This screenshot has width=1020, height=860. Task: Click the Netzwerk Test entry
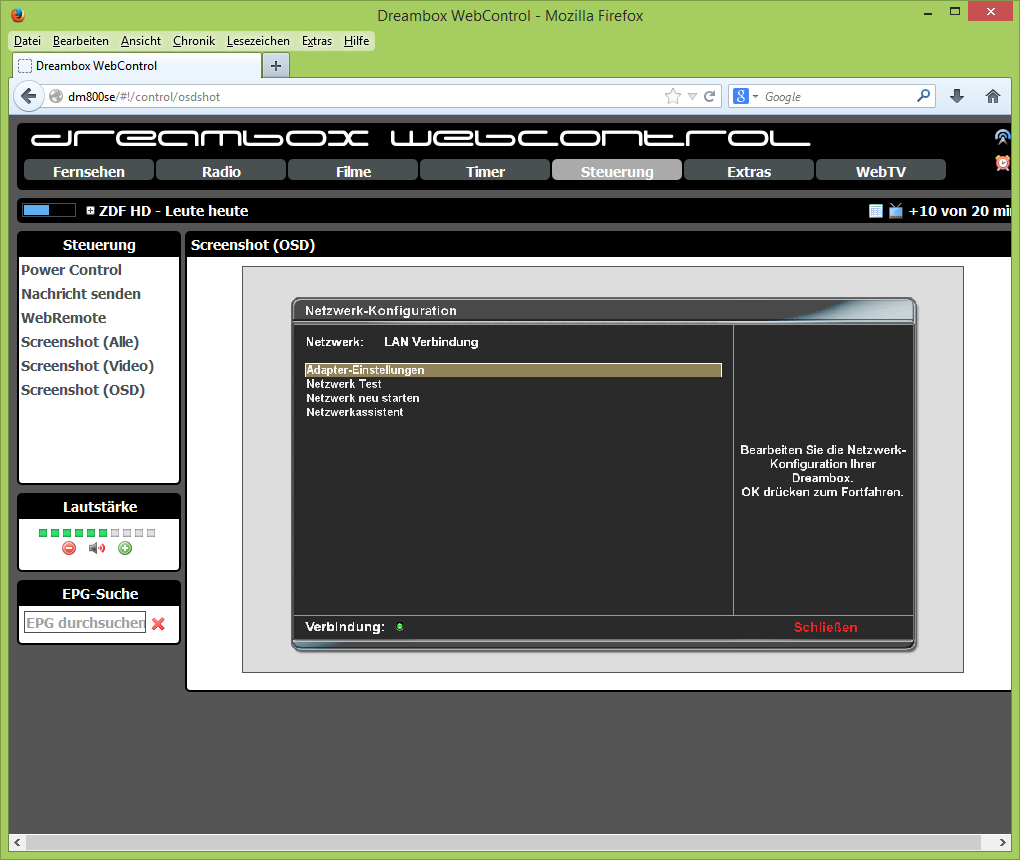click(x=343, y=384)
